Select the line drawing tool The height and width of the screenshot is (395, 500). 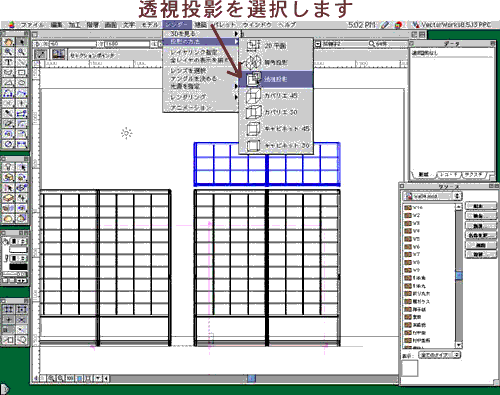click(21, 62)
